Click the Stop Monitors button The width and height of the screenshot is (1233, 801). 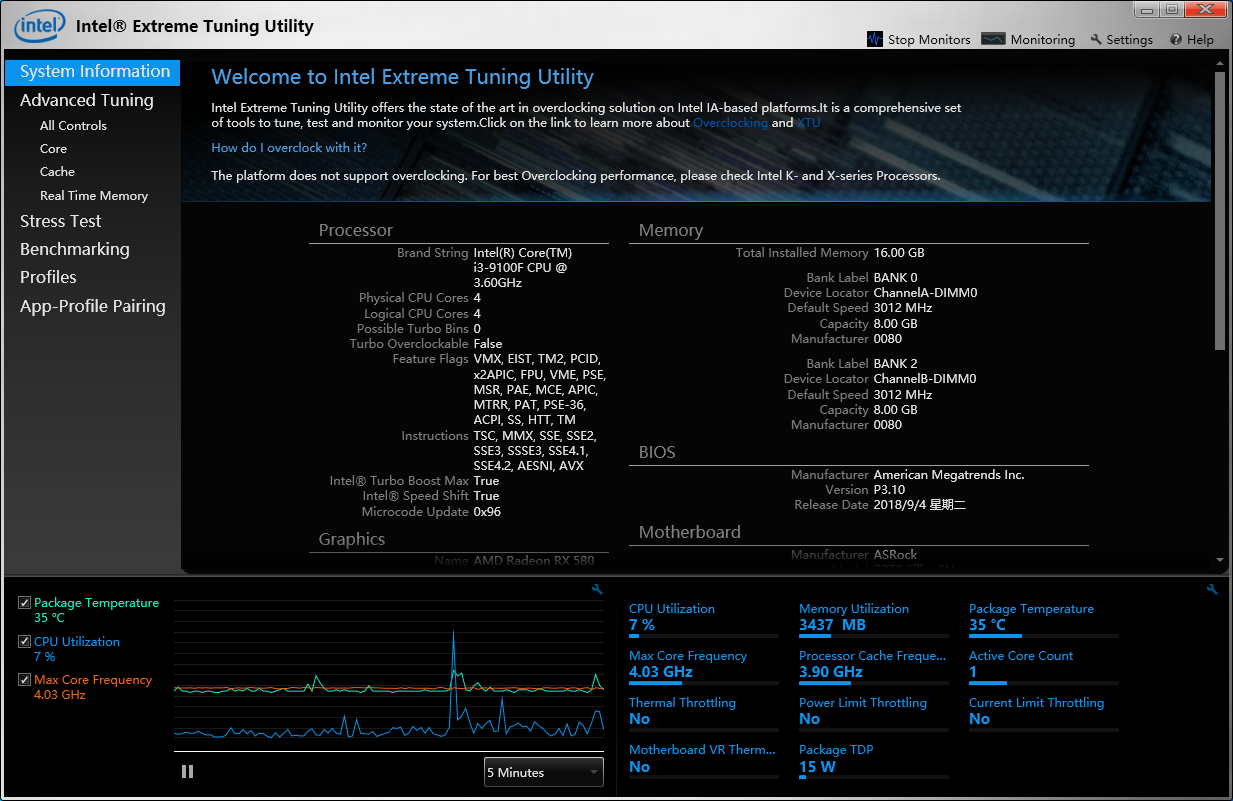coord(918,40)
